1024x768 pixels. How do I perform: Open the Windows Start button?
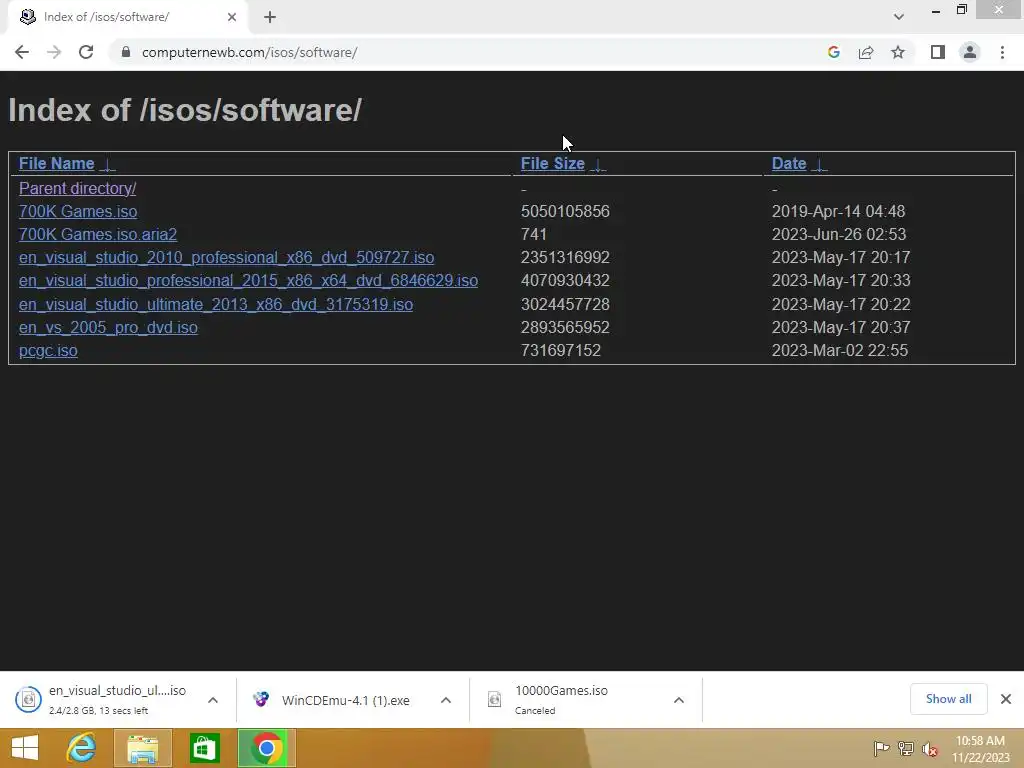[25, 748]
